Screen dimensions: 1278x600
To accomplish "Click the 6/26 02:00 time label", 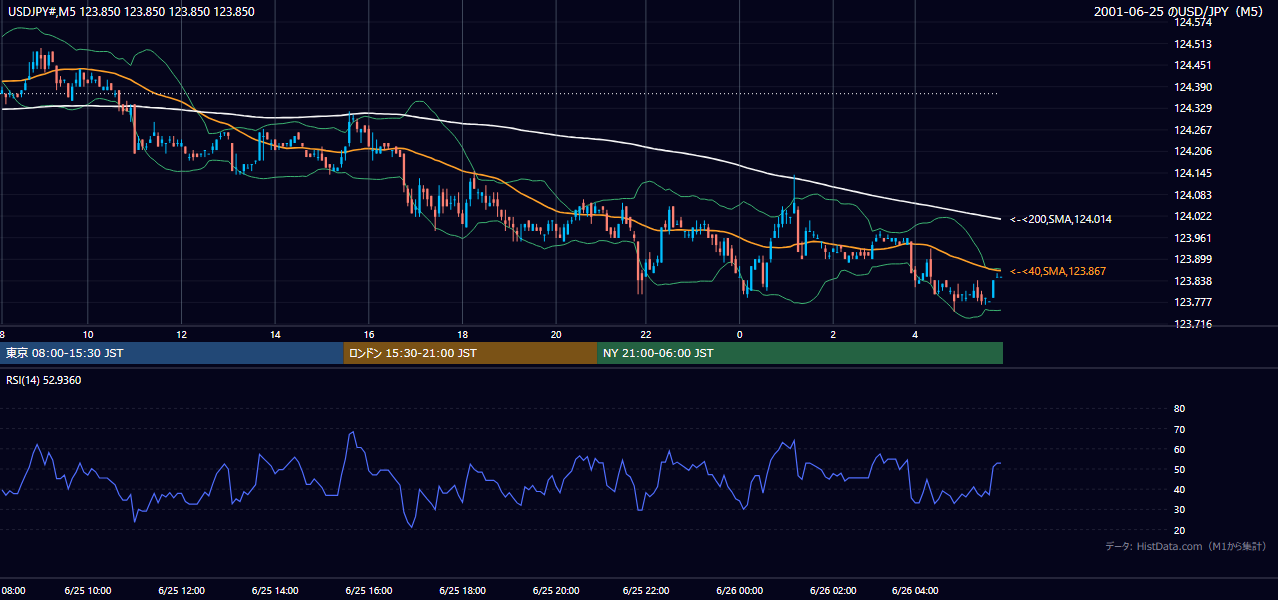I will (x=833, y=590).
